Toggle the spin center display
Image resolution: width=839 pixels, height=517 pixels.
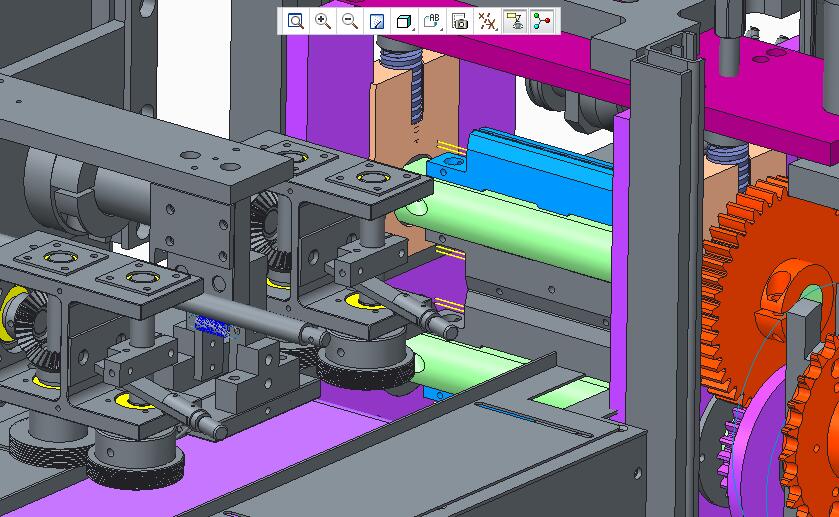542,21
